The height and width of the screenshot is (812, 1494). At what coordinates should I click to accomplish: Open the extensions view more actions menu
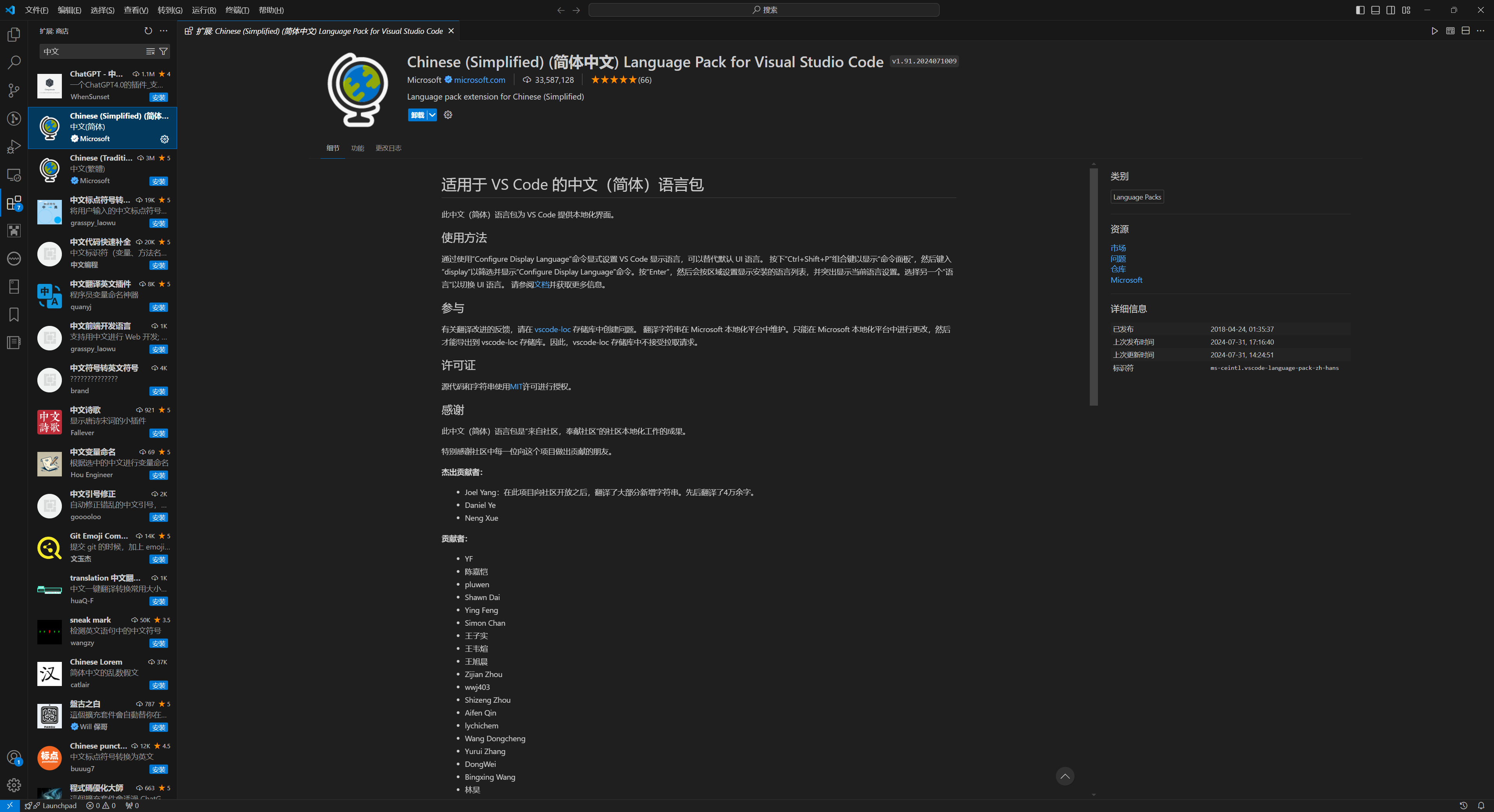[163, 31]
